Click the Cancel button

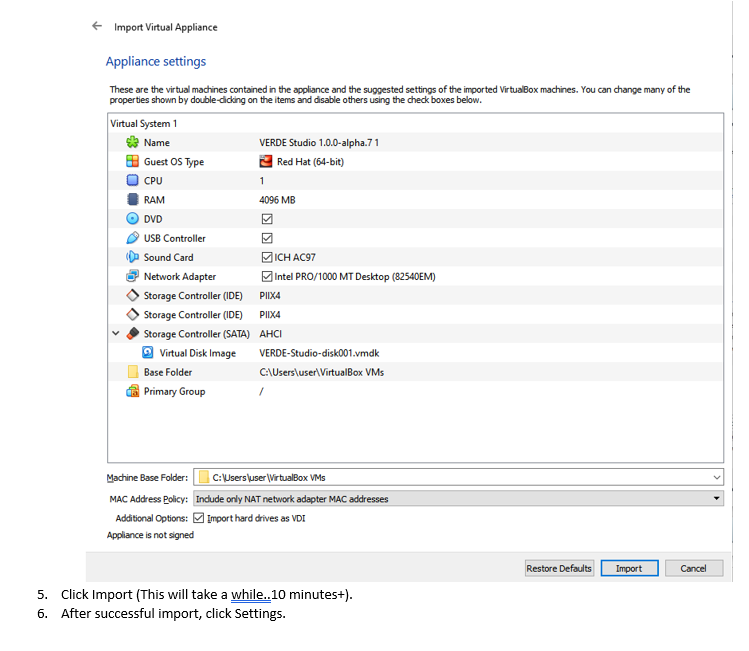(x=694, y=568)
